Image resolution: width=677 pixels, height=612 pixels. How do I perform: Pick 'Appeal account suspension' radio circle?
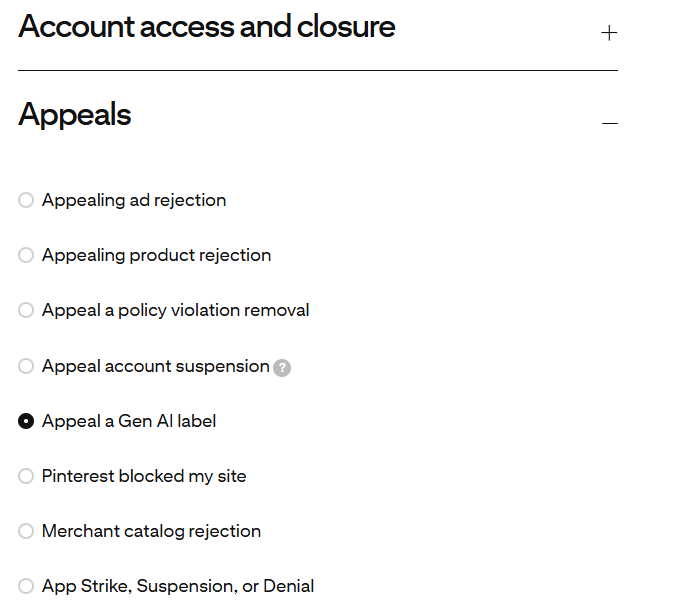click(x=26, y=367)
